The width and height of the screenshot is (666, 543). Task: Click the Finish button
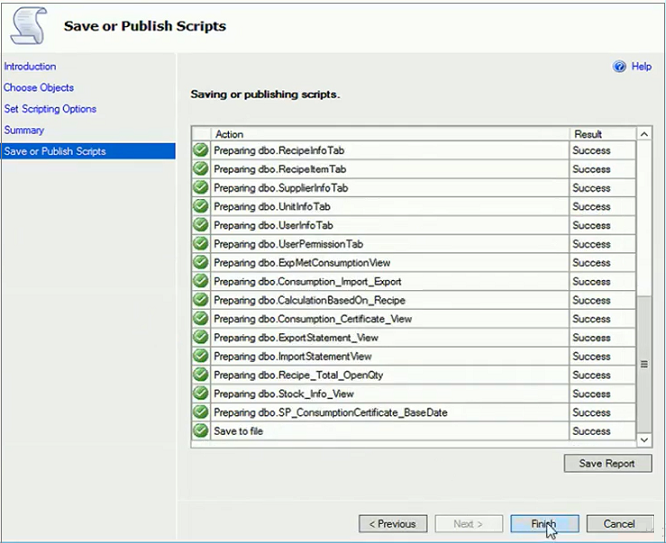(544, 523)
